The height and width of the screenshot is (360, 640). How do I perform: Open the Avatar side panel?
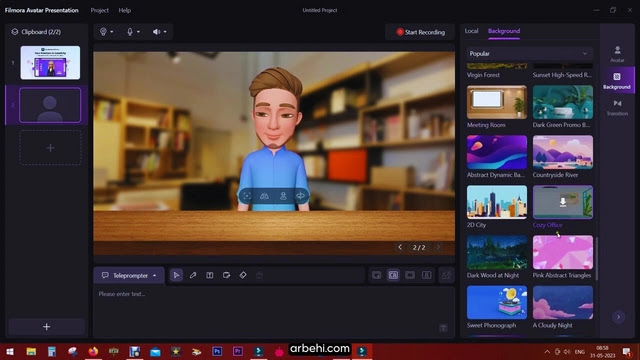617,54
